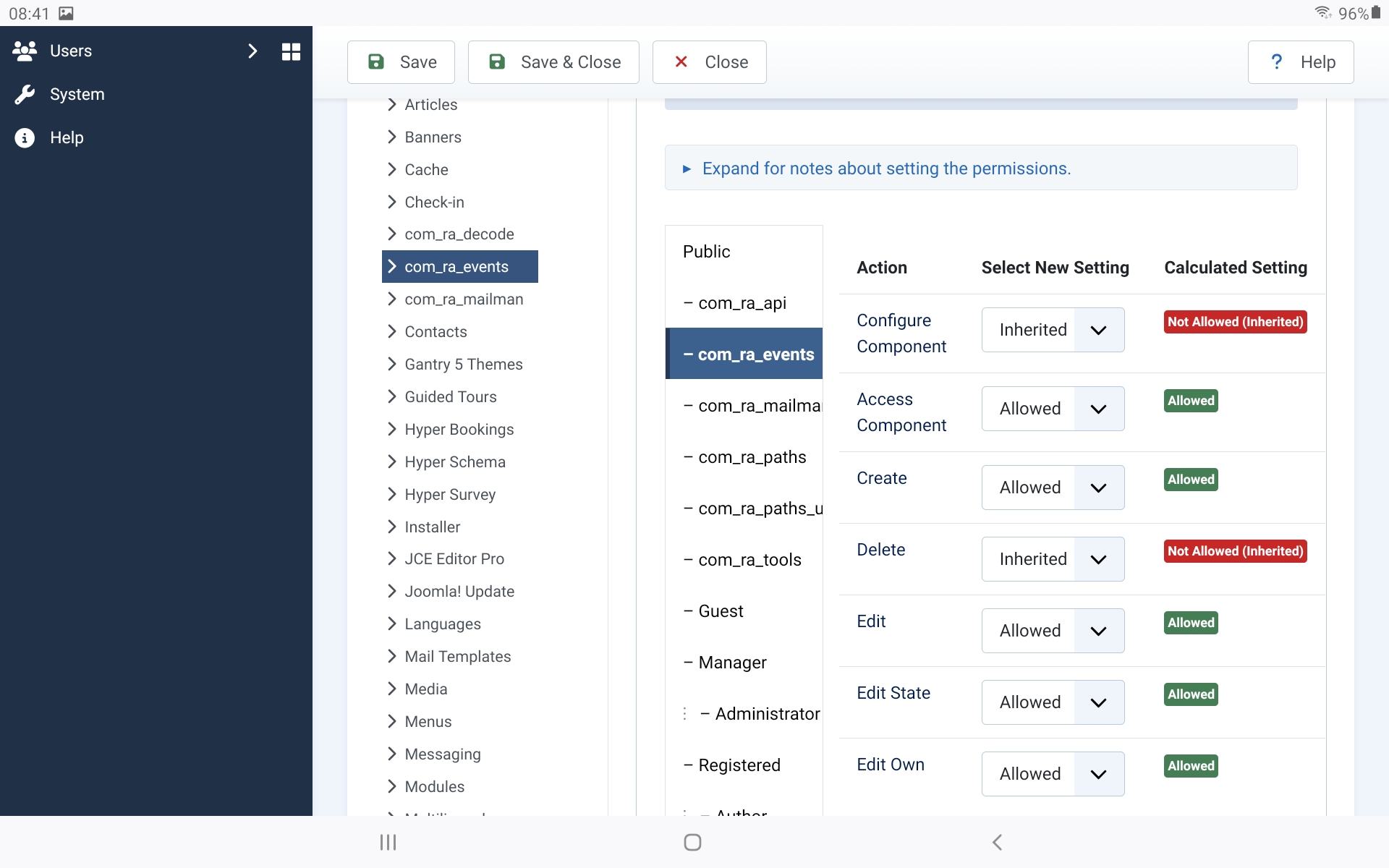The width and height of the screenshot is (1389, 868).
Task: Select the com_ra_paths group tab
Action: pos(744,457)
